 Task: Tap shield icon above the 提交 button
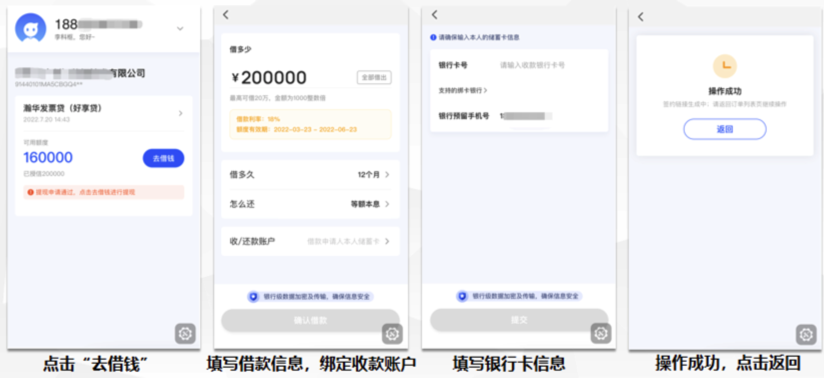click(462, 297)
